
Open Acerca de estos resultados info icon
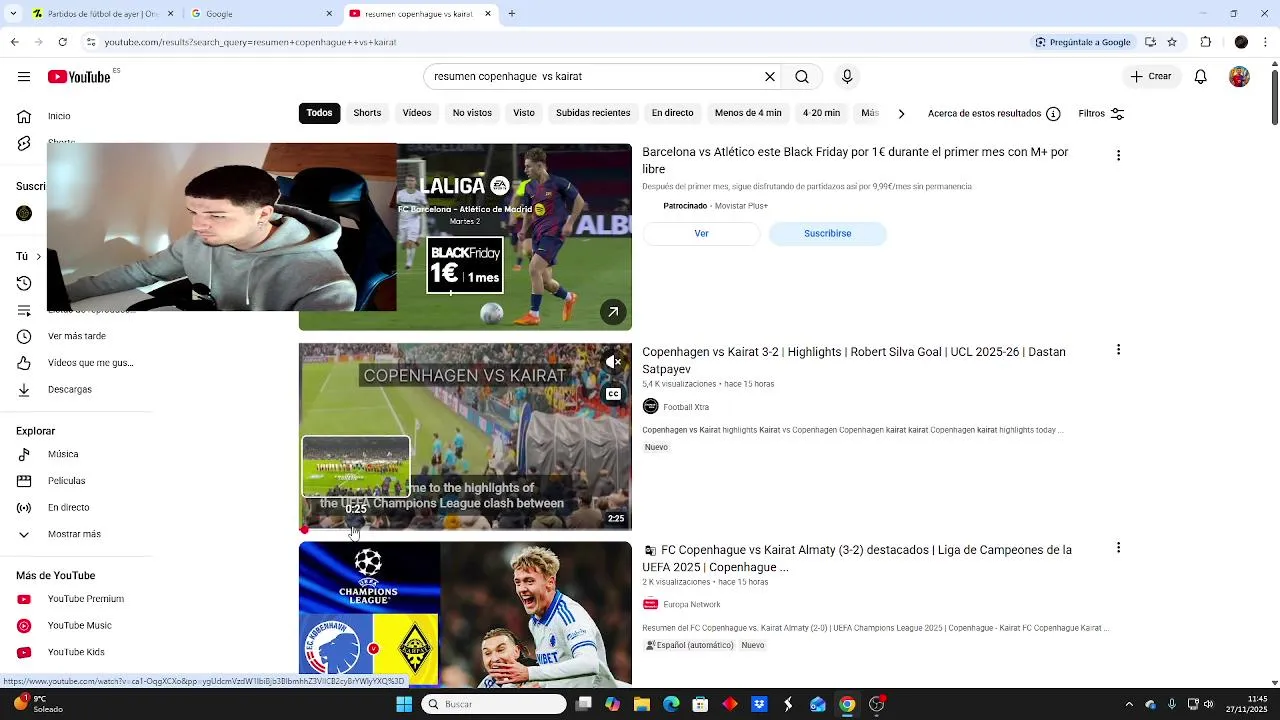[x=1053, y=114]
